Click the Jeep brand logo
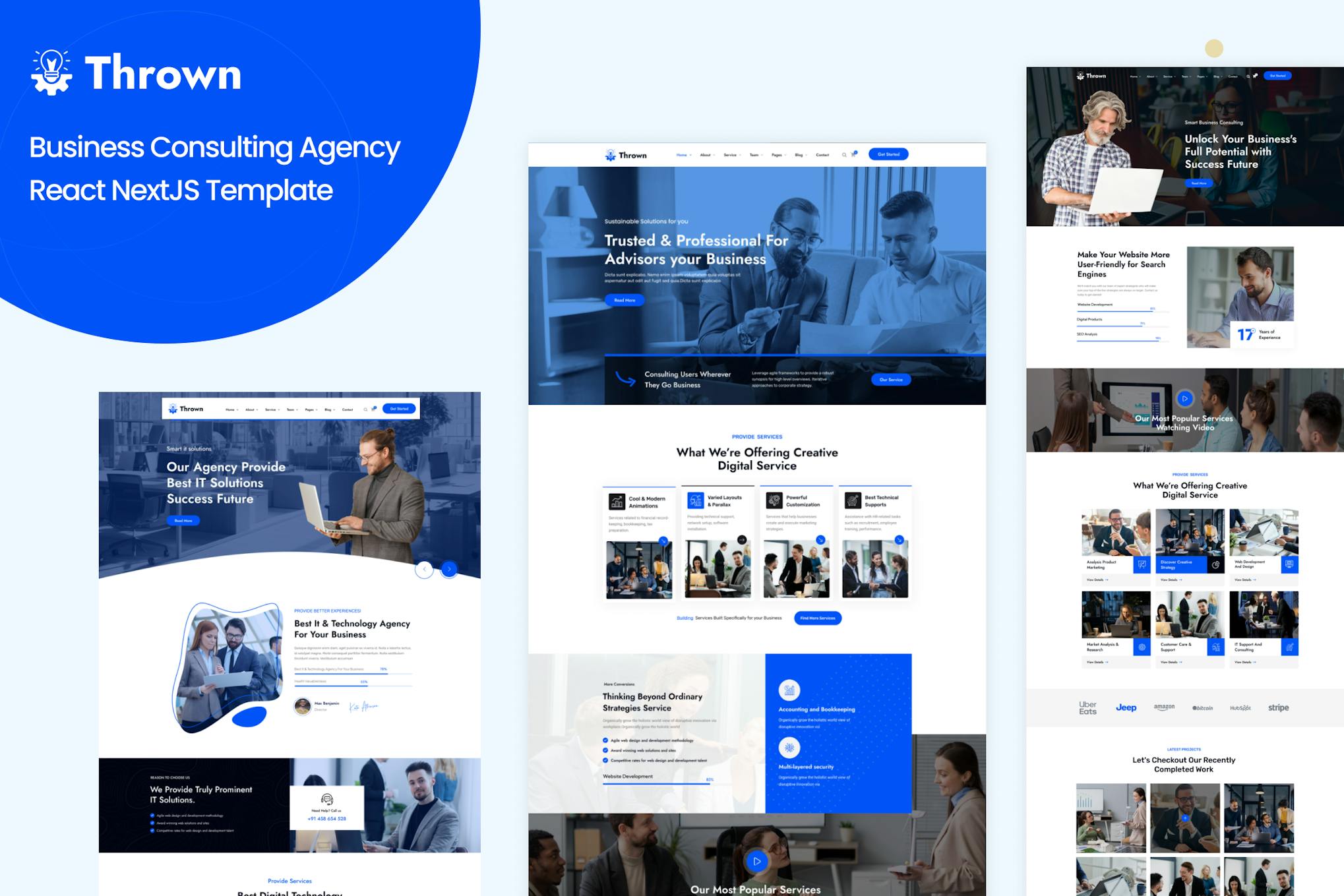Screen dimensions: 1344x896 click(1126, 707)
